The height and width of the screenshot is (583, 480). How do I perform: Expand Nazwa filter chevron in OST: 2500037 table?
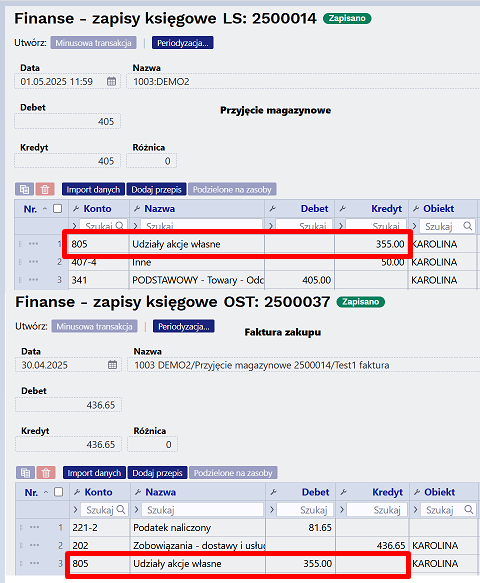pyautogui.click(x=136, y=509)
